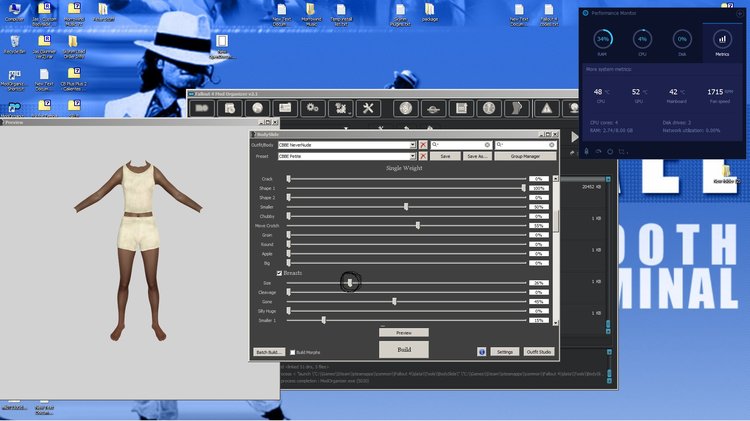This screenshot has height=421, width=750.
Task: Click the archive install icon in Mod Organizer toolbar
Action: pyautogui.click(x=230, y=109)
